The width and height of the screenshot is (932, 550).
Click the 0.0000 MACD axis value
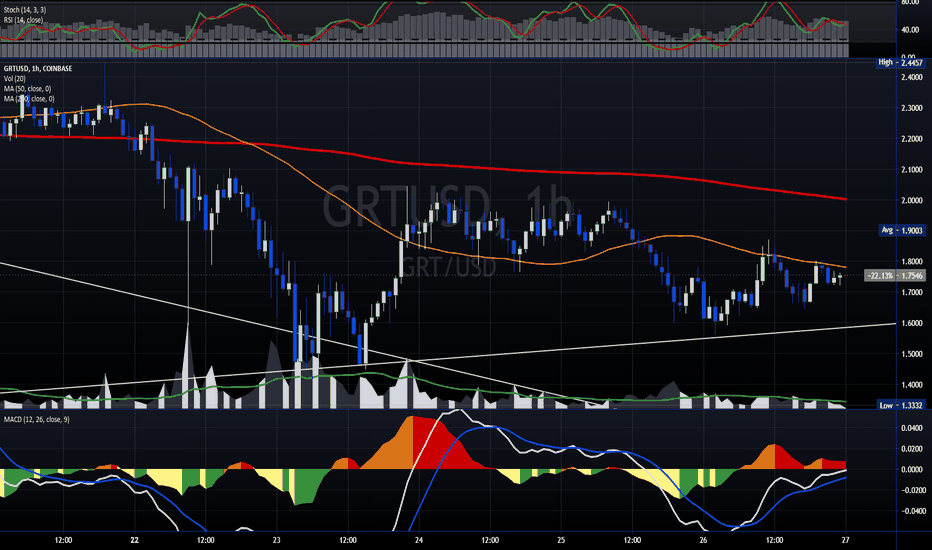[x=912, y=470]
